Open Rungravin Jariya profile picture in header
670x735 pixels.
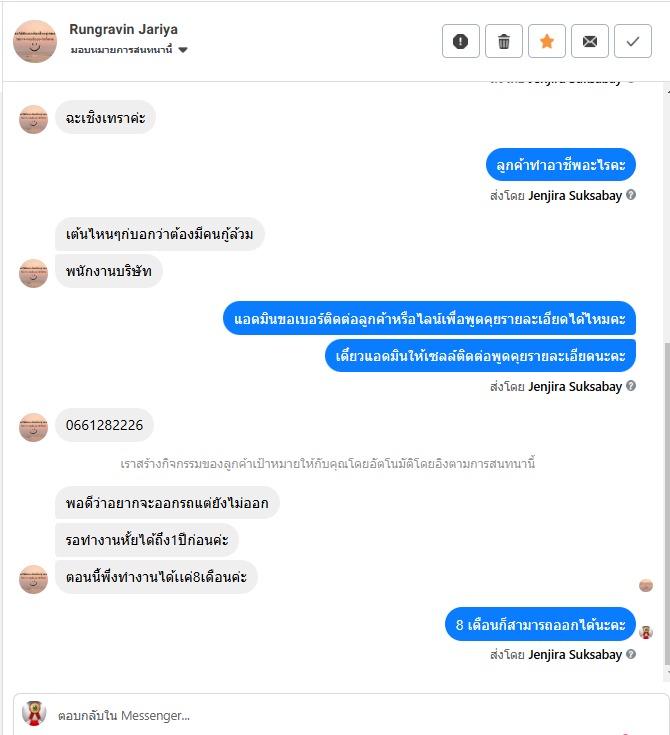pos(35,41)
